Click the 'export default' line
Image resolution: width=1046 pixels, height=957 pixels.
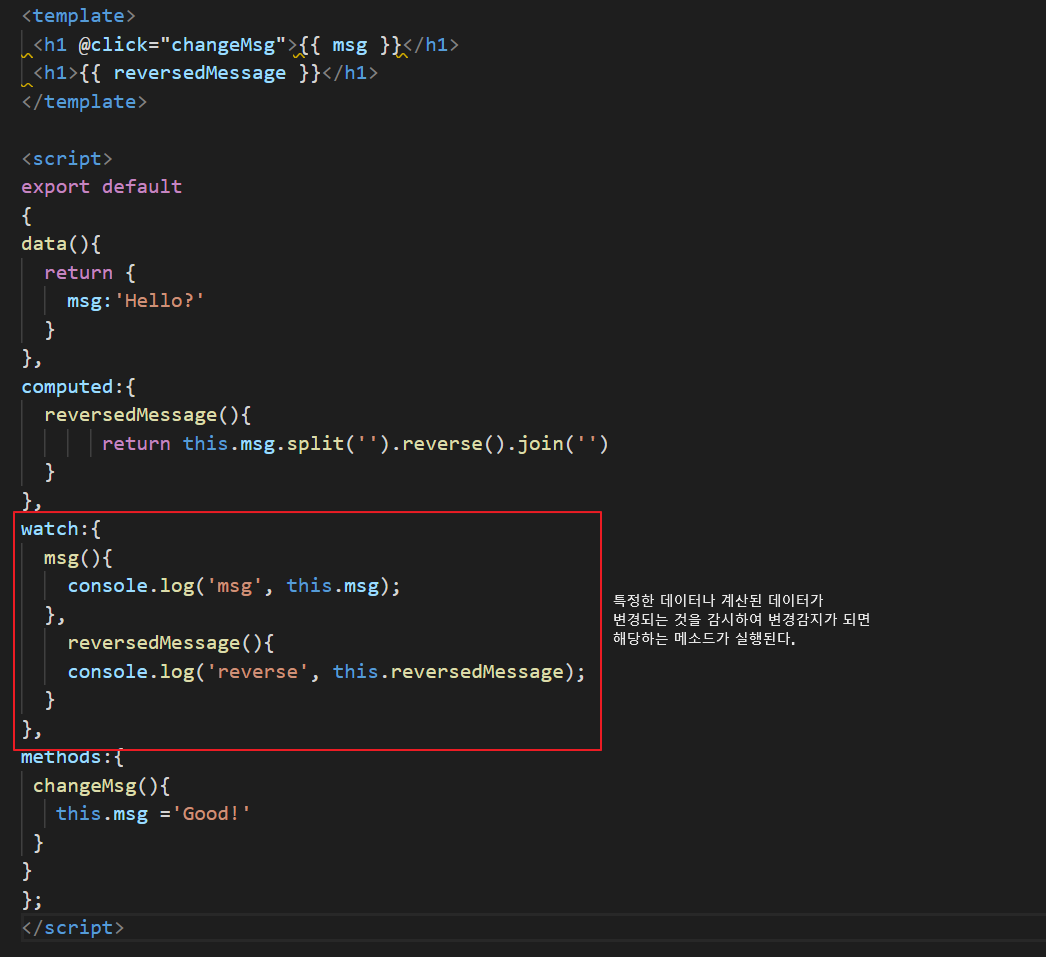(101, 187)
